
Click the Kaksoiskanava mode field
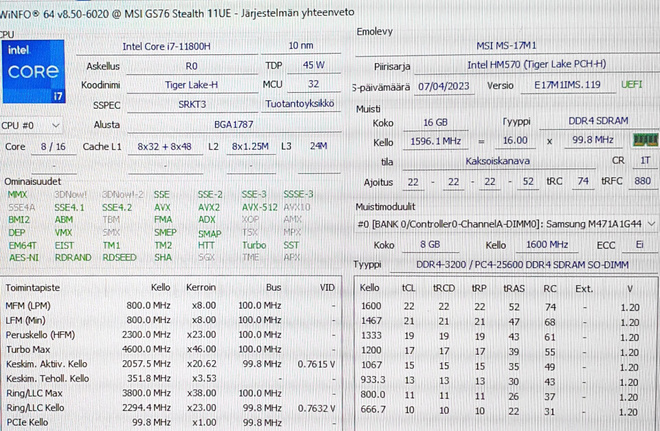(498, 161)
